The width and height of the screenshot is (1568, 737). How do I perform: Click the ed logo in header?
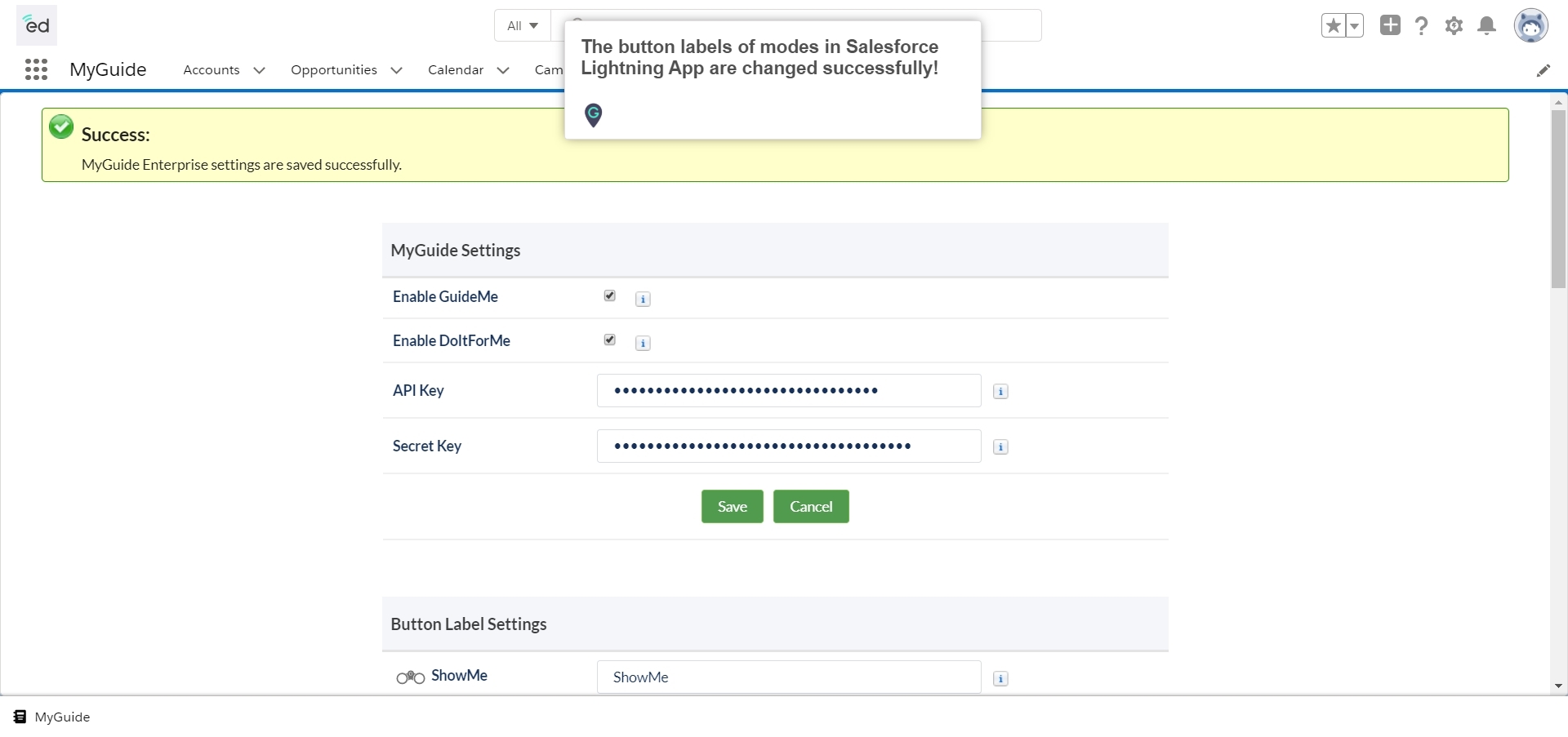coord(37,25)
